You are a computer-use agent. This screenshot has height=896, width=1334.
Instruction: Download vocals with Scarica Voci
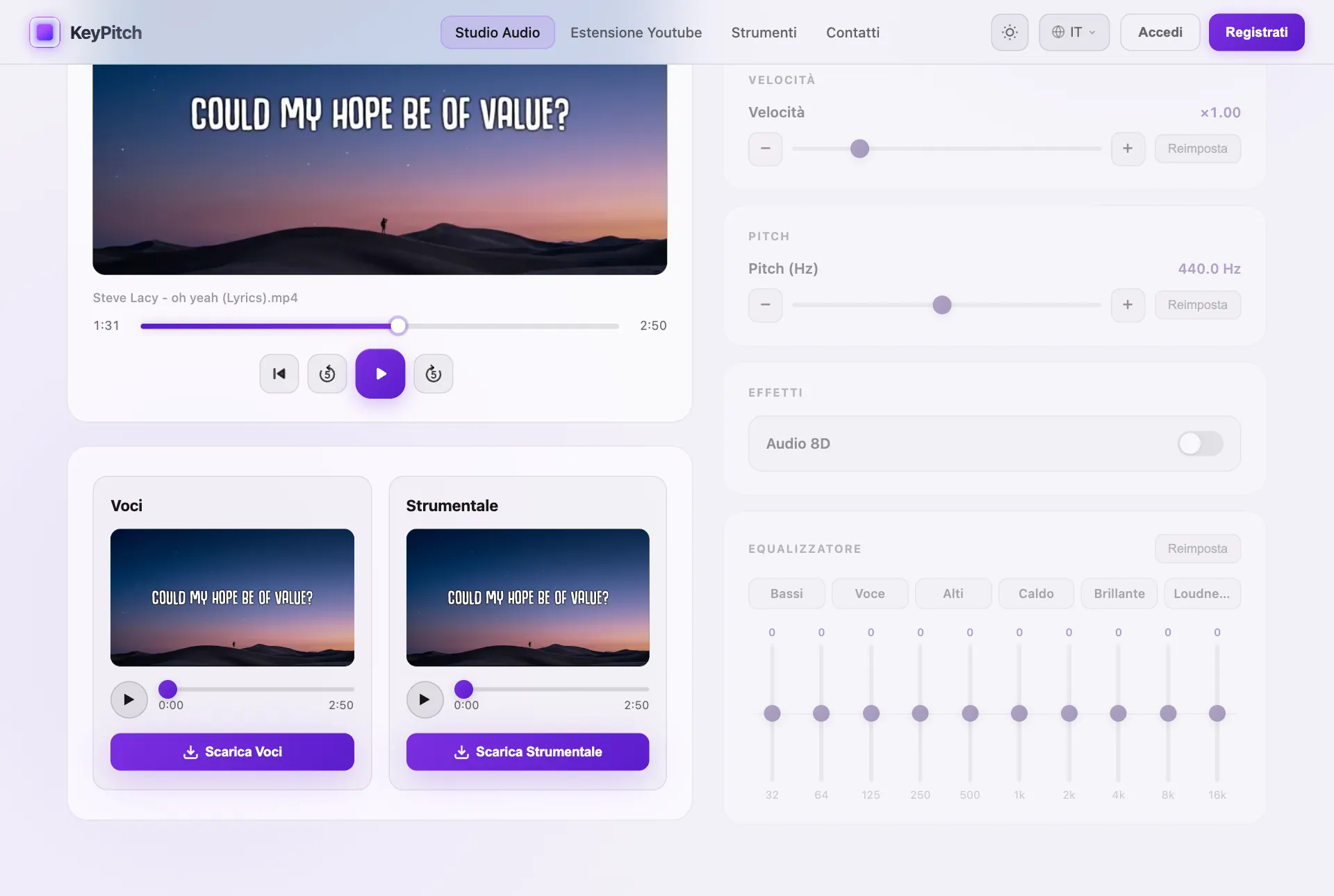click(x=232, y=752)
